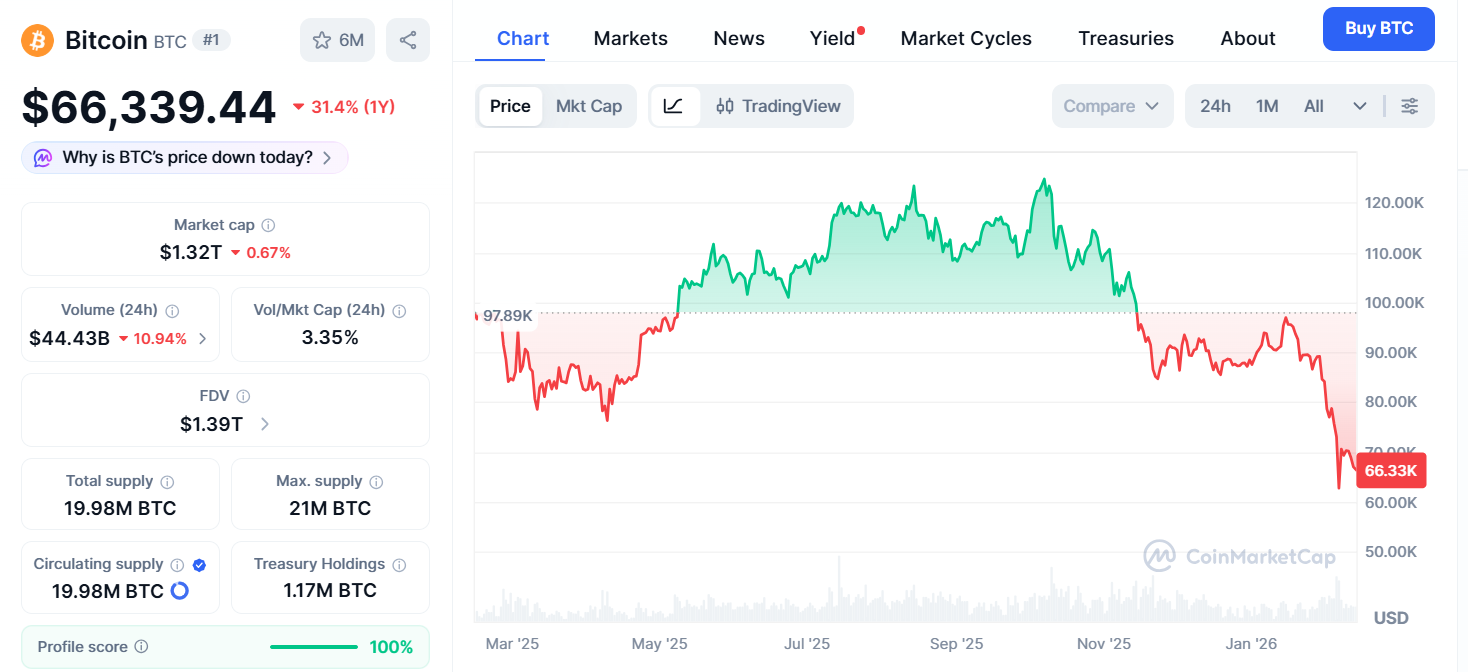Image resolution: width=1468 pixels, height=672 pixels.
Task: Go to the Treasuries tab
Action: point(1126,39)
